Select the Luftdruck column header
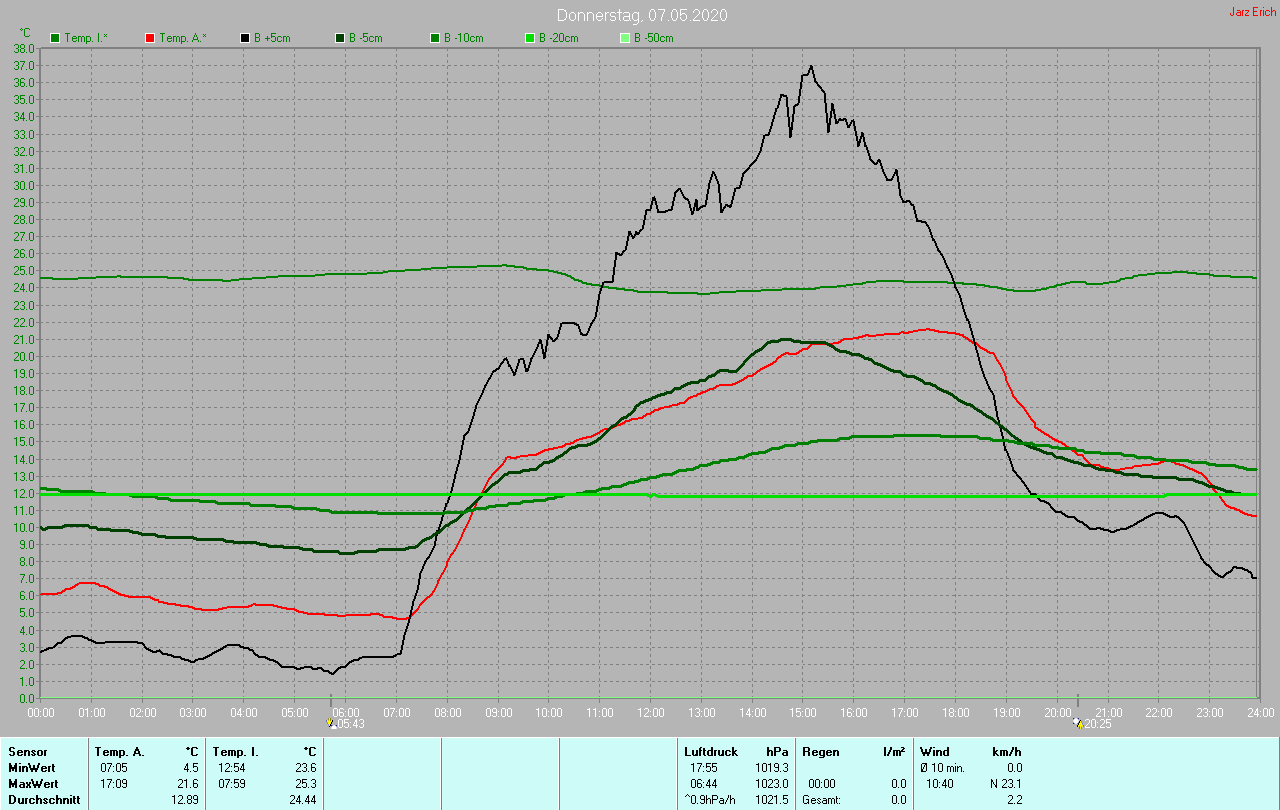The height and width of the screenshot is (810, 1280). (x=711, y=751)
